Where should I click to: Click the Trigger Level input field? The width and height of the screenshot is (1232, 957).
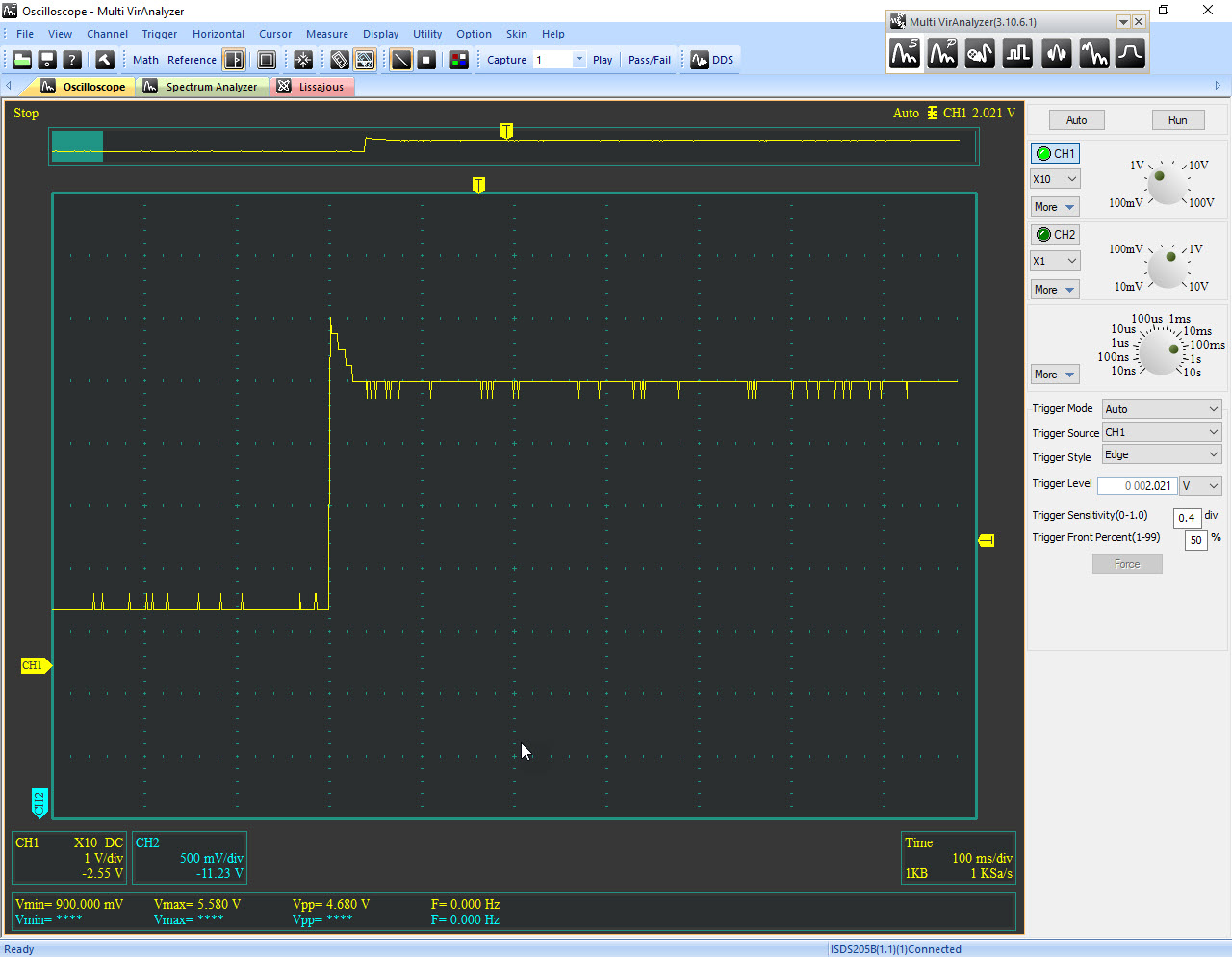(1138, 486)
